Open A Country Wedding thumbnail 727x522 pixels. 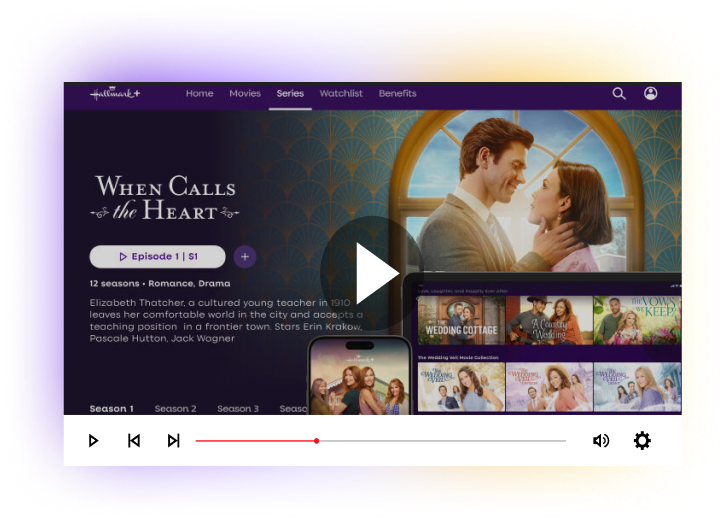(549, 320)
